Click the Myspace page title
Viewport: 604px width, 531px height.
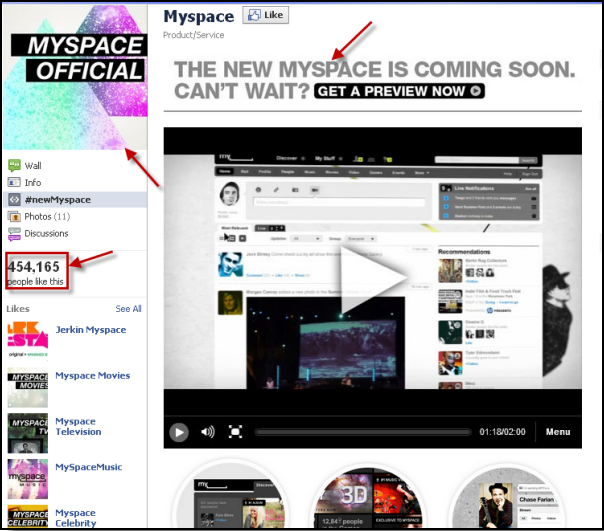[x=198, y=16]
